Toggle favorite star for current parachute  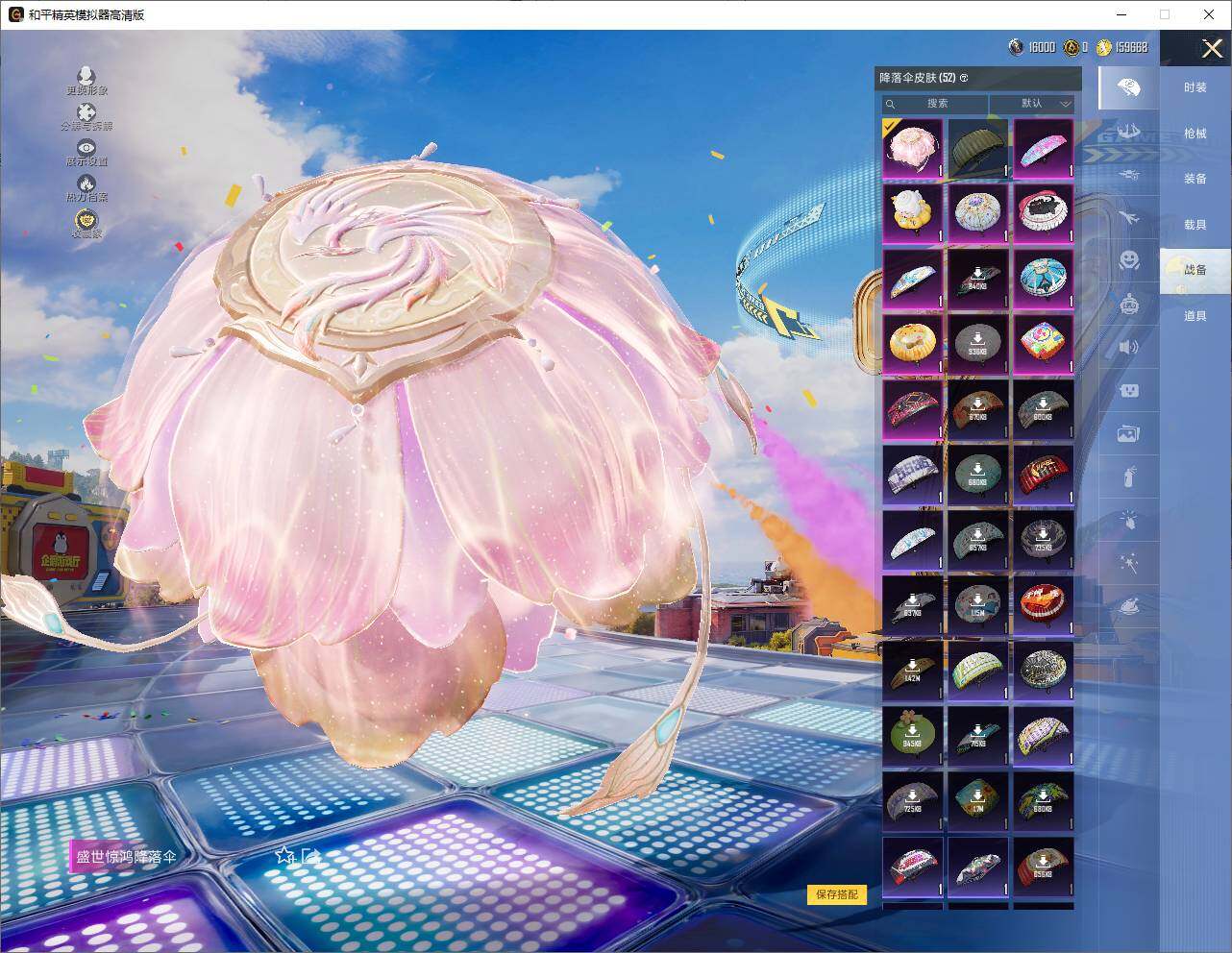tap(283, 855)
